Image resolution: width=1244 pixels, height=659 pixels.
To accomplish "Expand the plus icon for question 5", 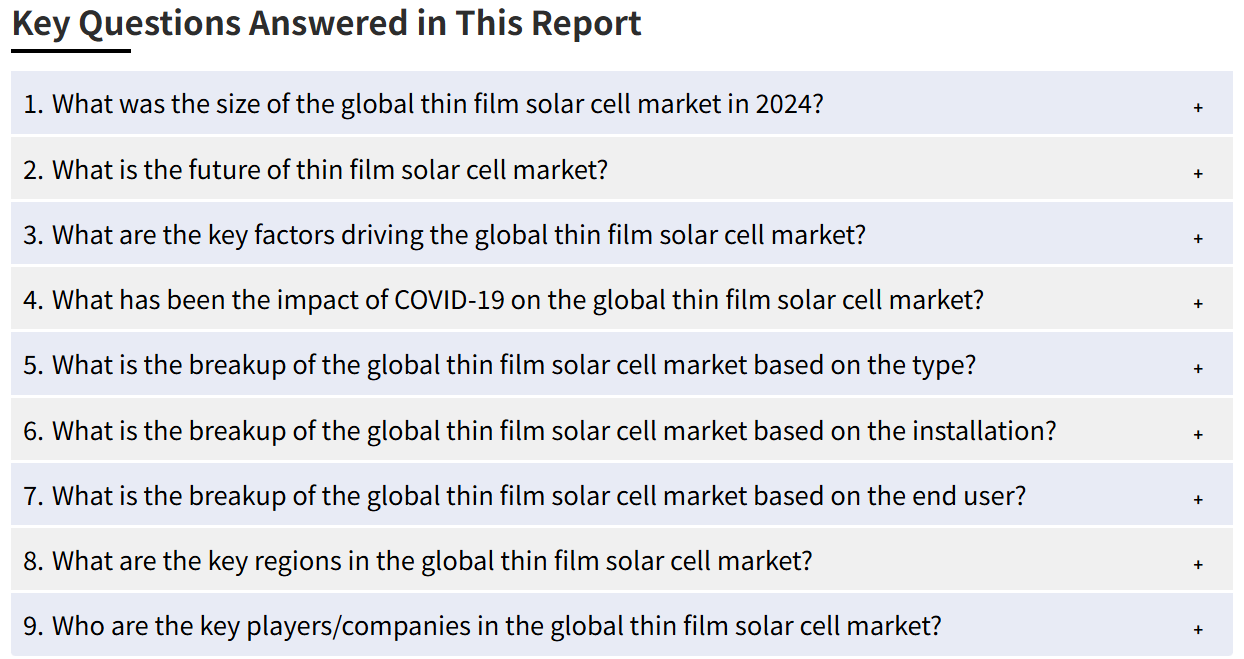I will click(1197, 368).
